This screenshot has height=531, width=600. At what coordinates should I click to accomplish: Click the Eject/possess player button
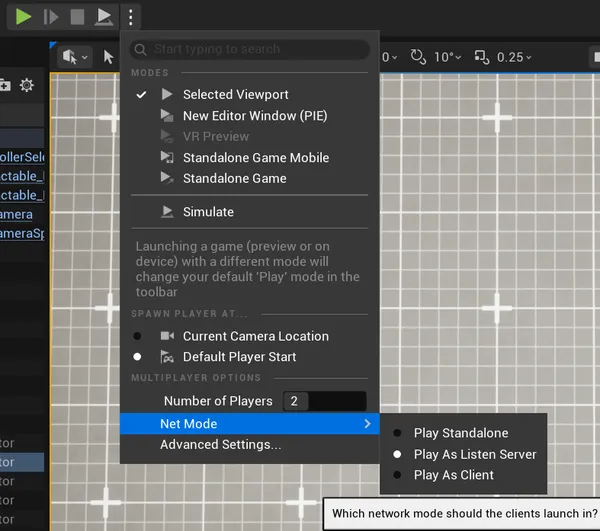pyautogui.click(x=104, y=17)
